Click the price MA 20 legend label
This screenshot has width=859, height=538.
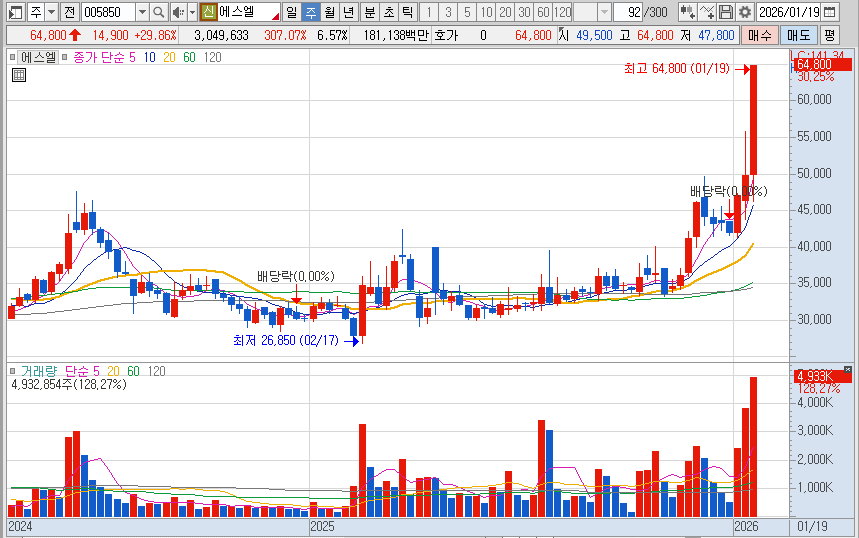point(169,58)
